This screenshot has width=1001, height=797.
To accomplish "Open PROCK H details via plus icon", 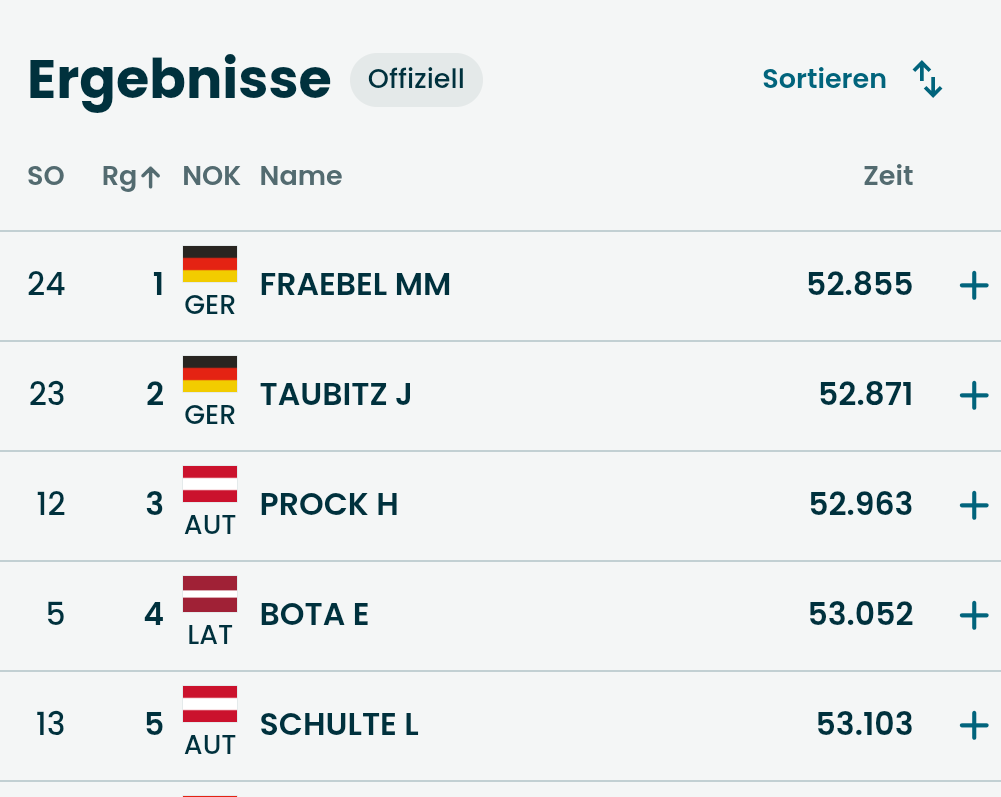I will [973, 507].
